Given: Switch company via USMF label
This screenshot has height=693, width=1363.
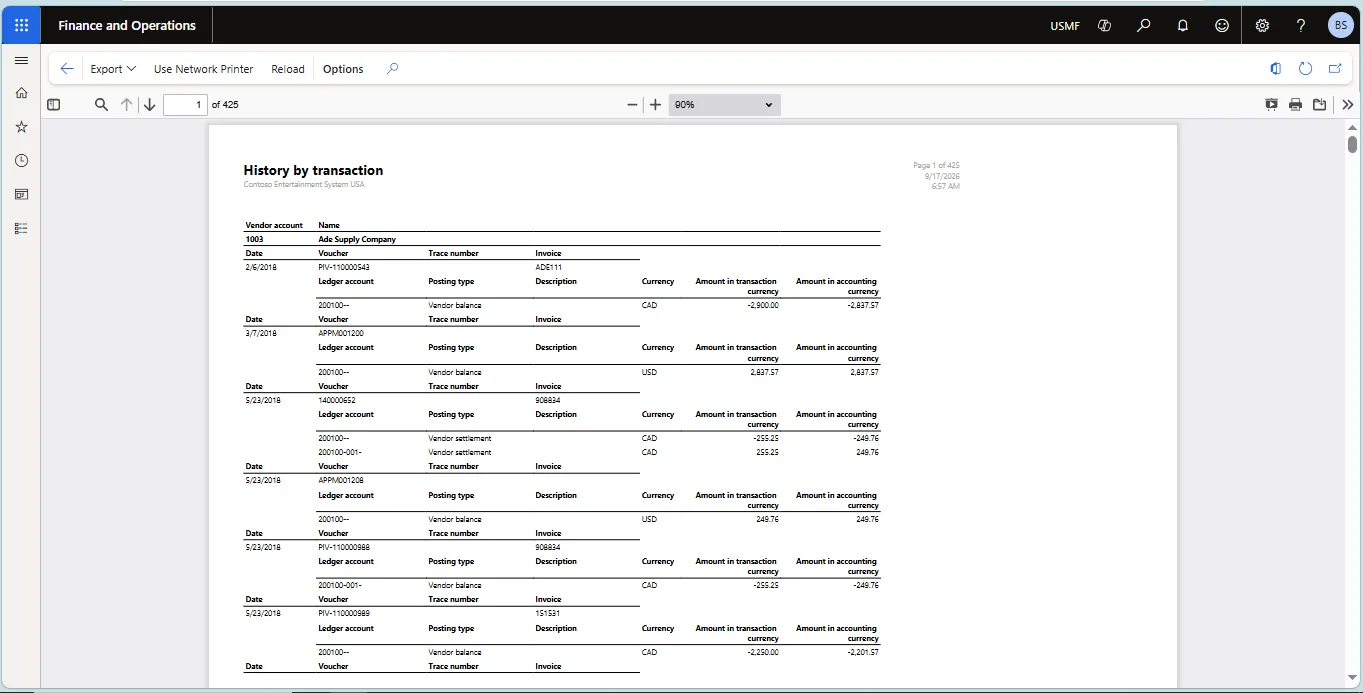Looking at the screenshot, I should pos(1065,26).
